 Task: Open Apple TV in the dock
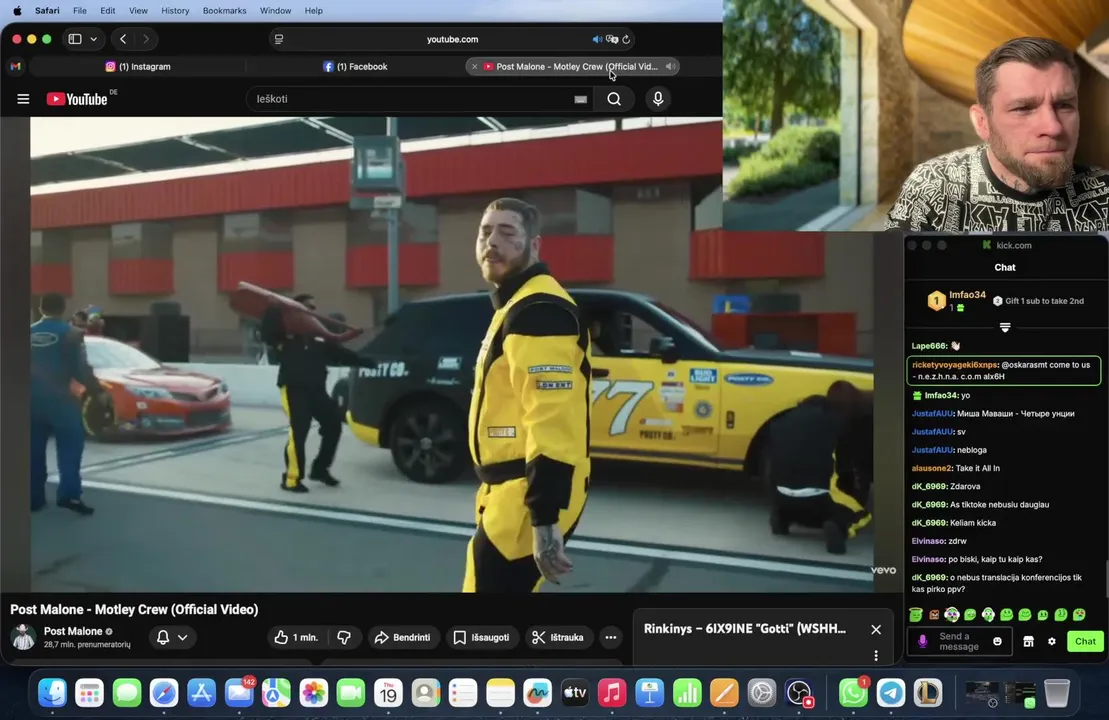click(x=575, y=693)
